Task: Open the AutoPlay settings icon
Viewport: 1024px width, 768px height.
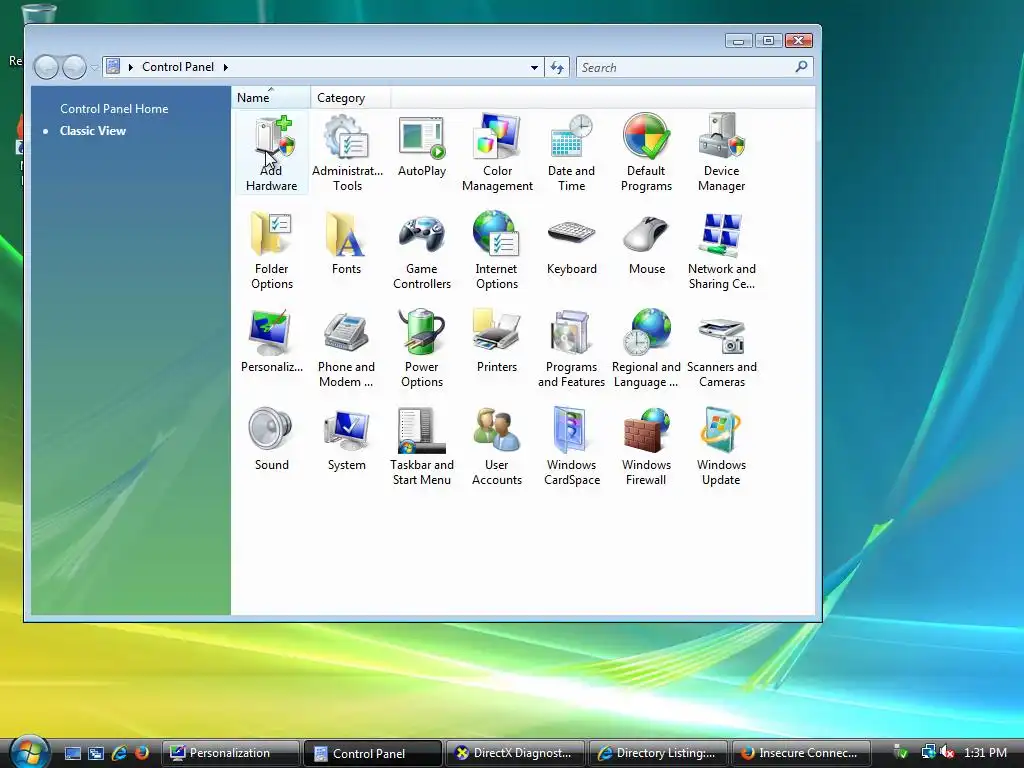Action: click(422, 146)
